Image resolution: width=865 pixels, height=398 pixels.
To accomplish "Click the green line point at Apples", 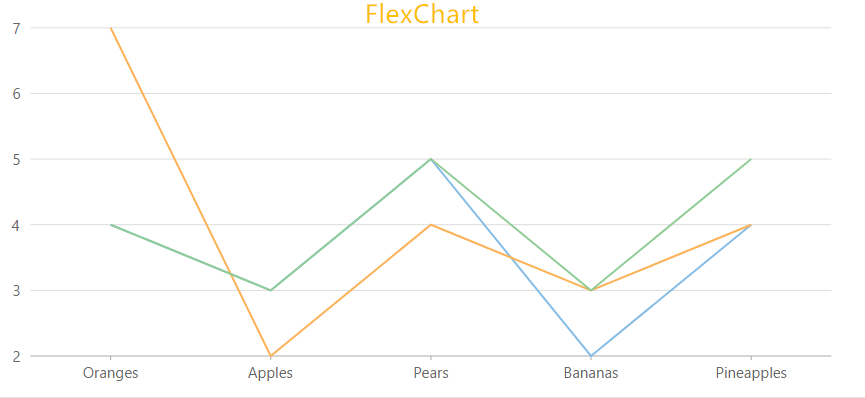I will click(270, 290).
